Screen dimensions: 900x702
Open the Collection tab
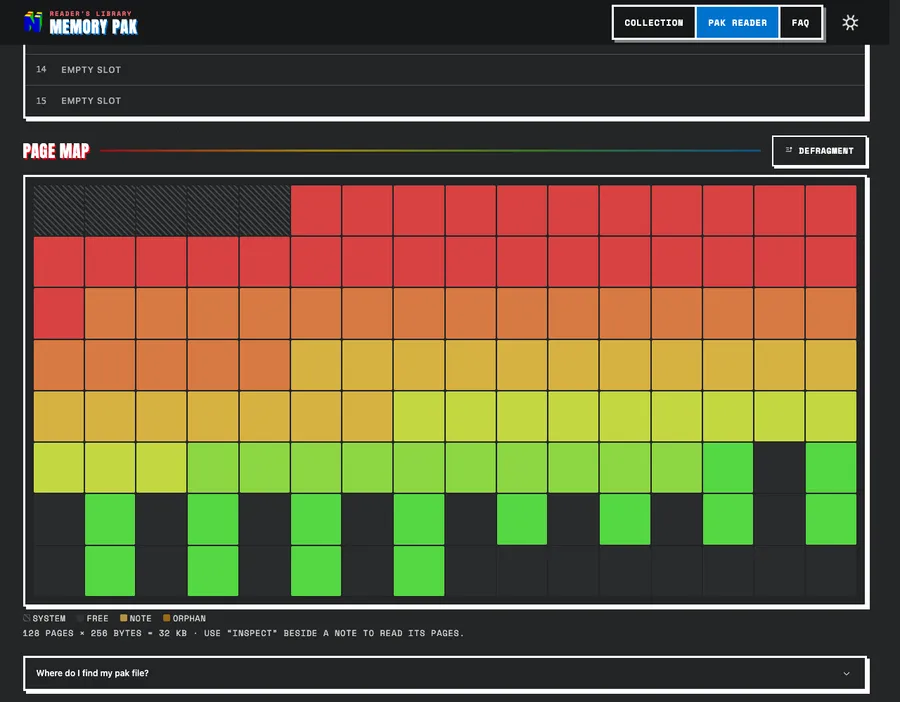(x=654, y=23)
